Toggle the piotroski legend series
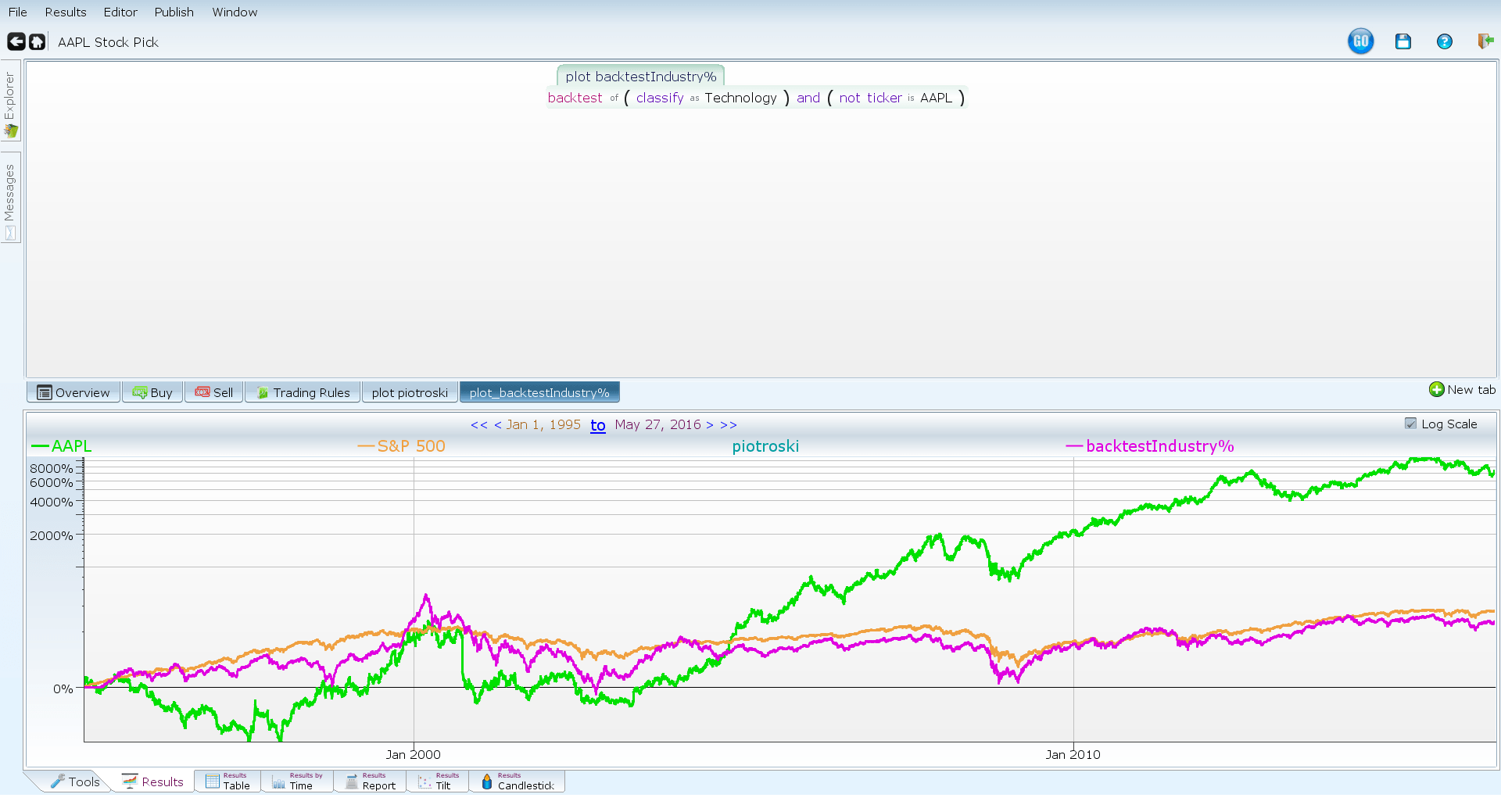The height and width of the screenshot is (812, 1501). coord(765,446)
